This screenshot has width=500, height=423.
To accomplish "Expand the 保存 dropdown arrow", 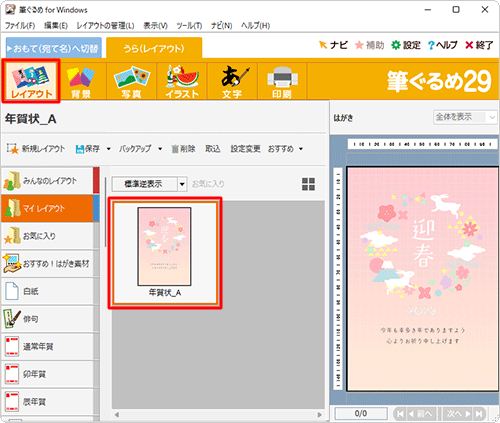I will (x=108, y=149).
